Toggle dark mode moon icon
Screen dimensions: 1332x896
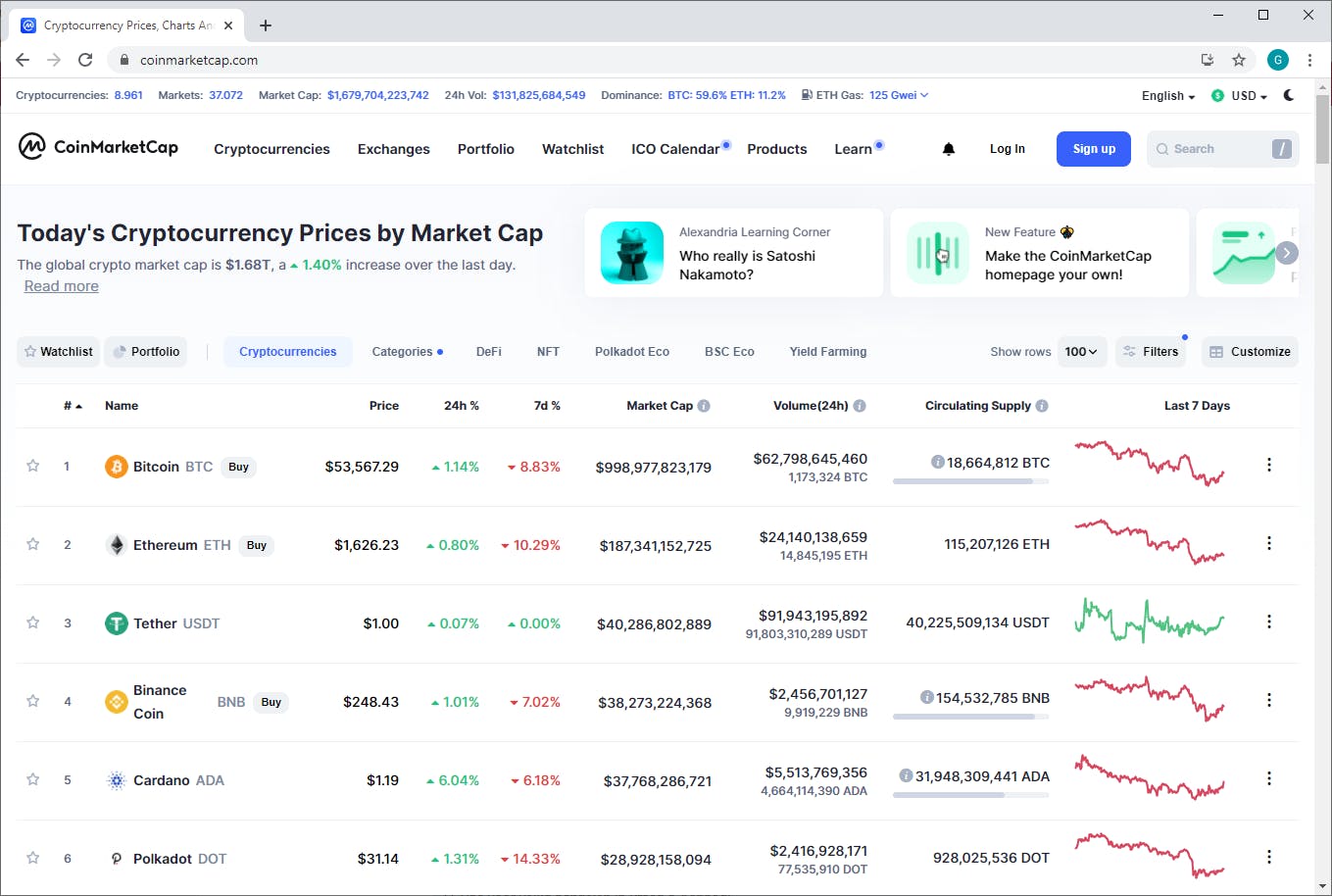pos(1289,95)
